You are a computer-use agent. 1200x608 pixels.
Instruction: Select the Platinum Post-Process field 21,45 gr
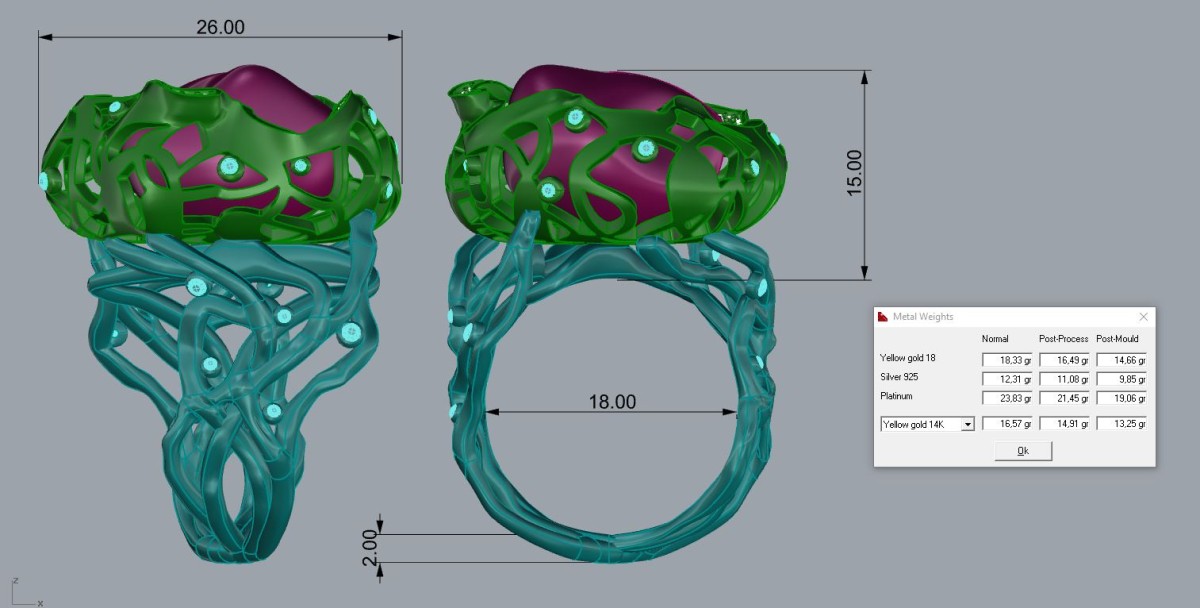[x=1064, y=397]
